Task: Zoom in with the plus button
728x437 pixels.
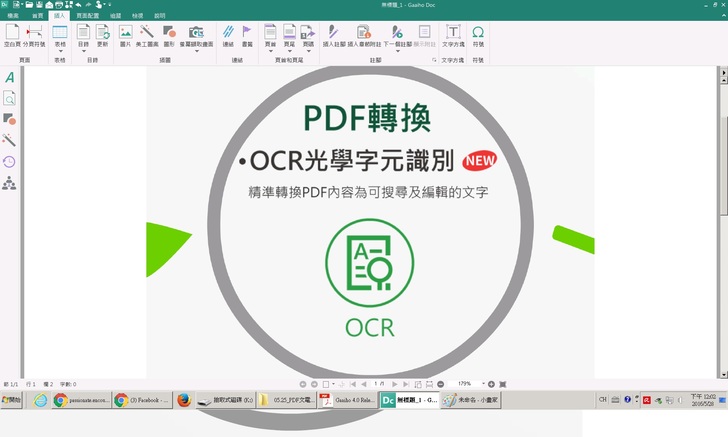Action: [491, 384]
